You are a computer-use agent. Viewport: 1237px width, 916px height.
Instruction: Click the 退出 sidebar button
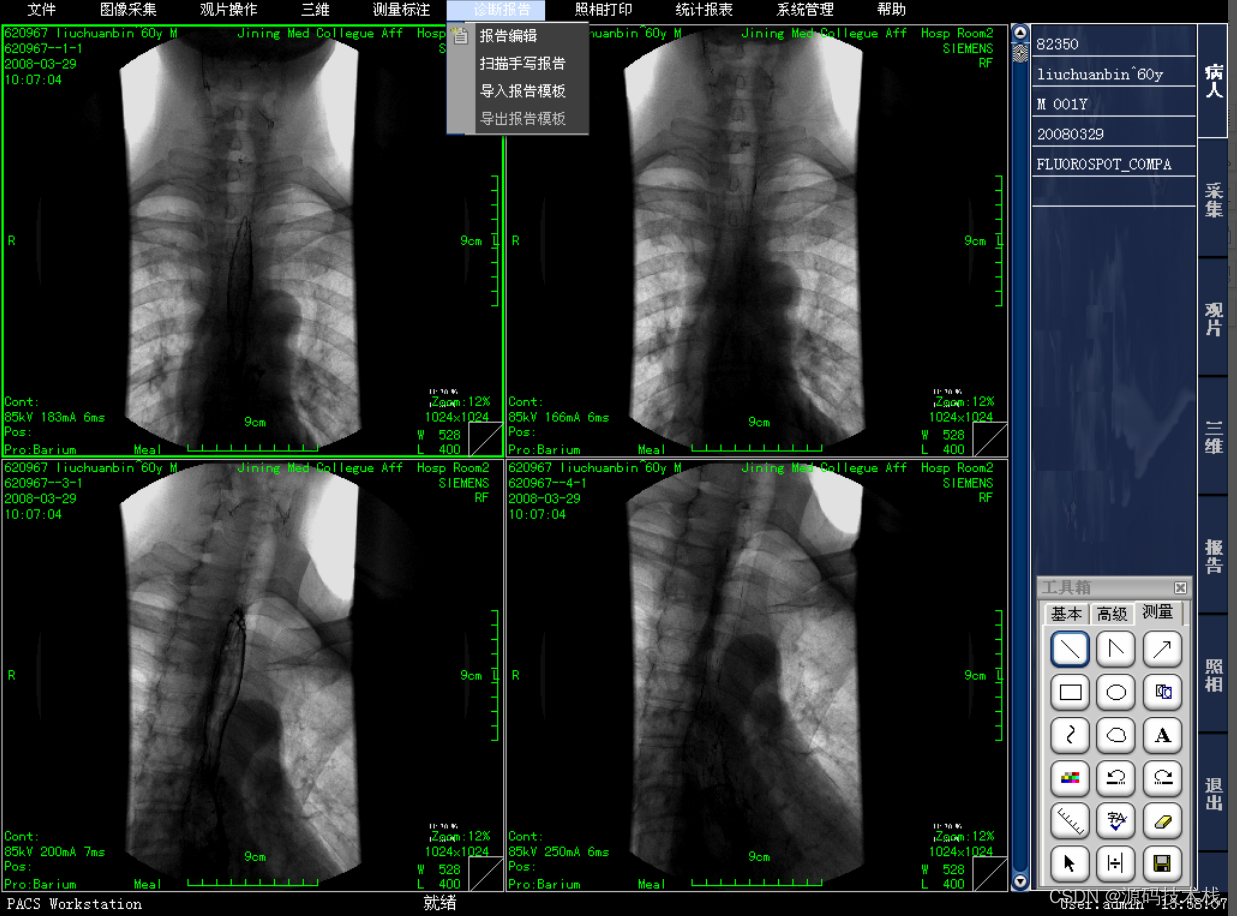[1213, 794]
